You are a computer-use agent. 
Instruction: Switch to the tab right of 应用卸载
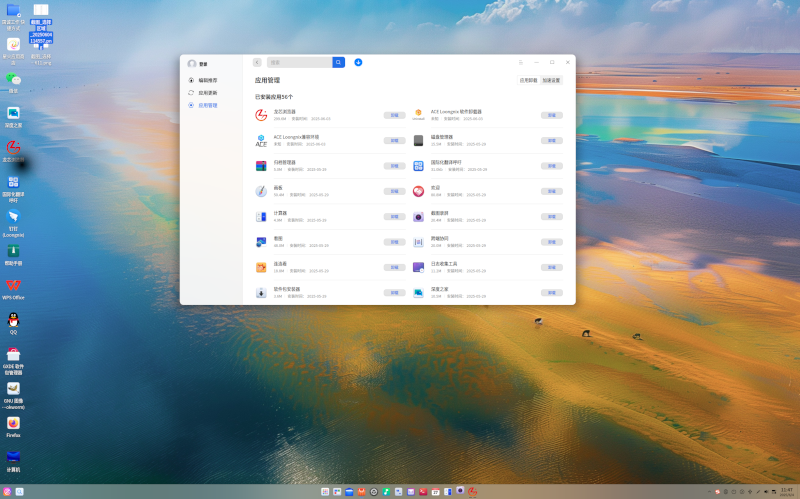pyautogui.click(x=552, y=80)
